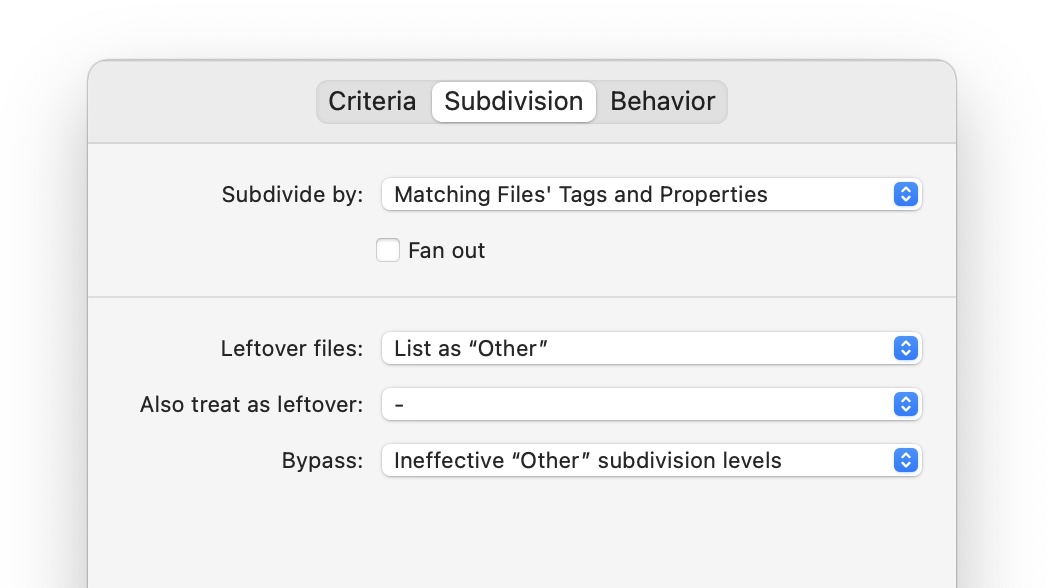Check the box next to Fan out

388,250
